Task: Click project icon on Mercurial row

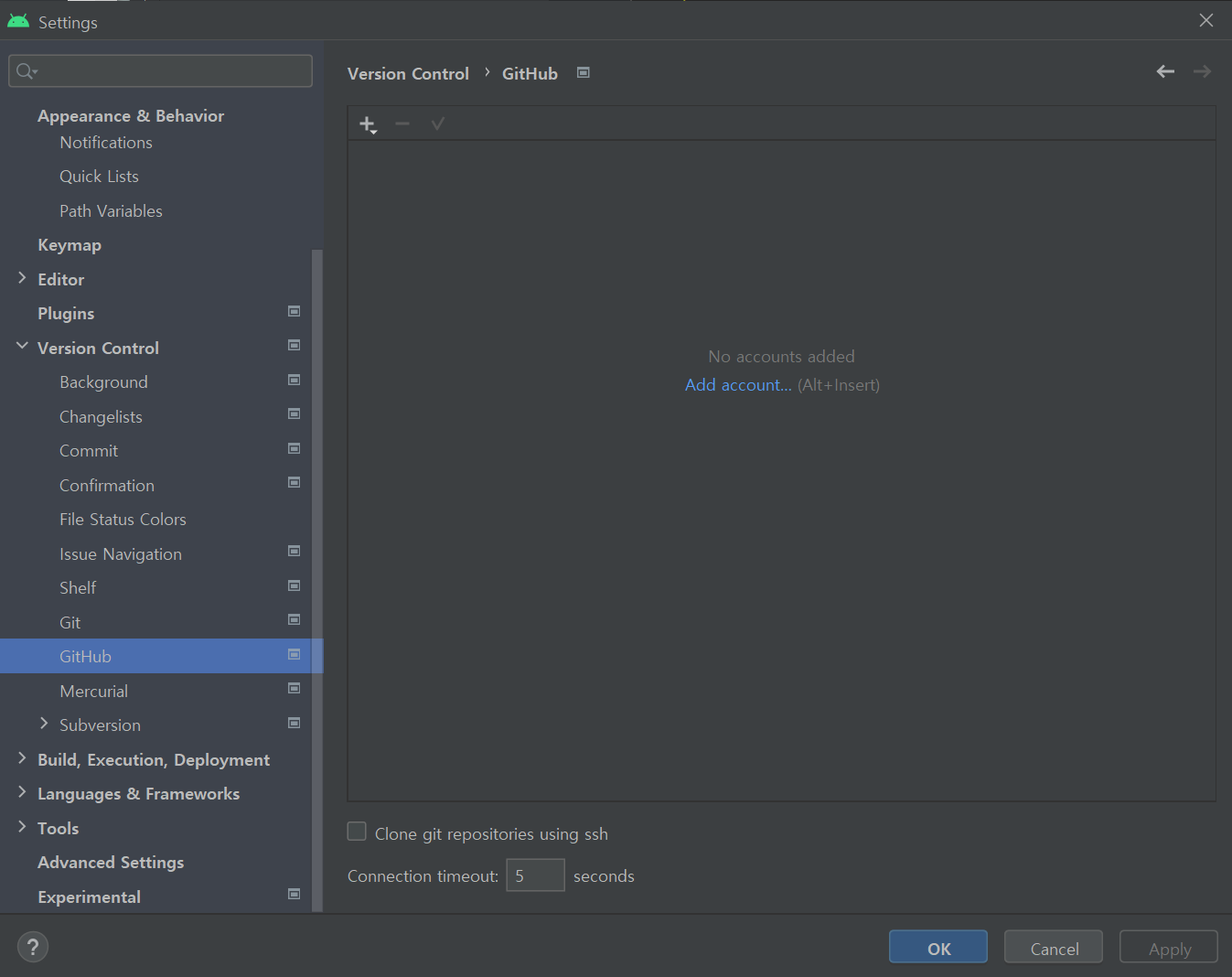Action: 295,688
